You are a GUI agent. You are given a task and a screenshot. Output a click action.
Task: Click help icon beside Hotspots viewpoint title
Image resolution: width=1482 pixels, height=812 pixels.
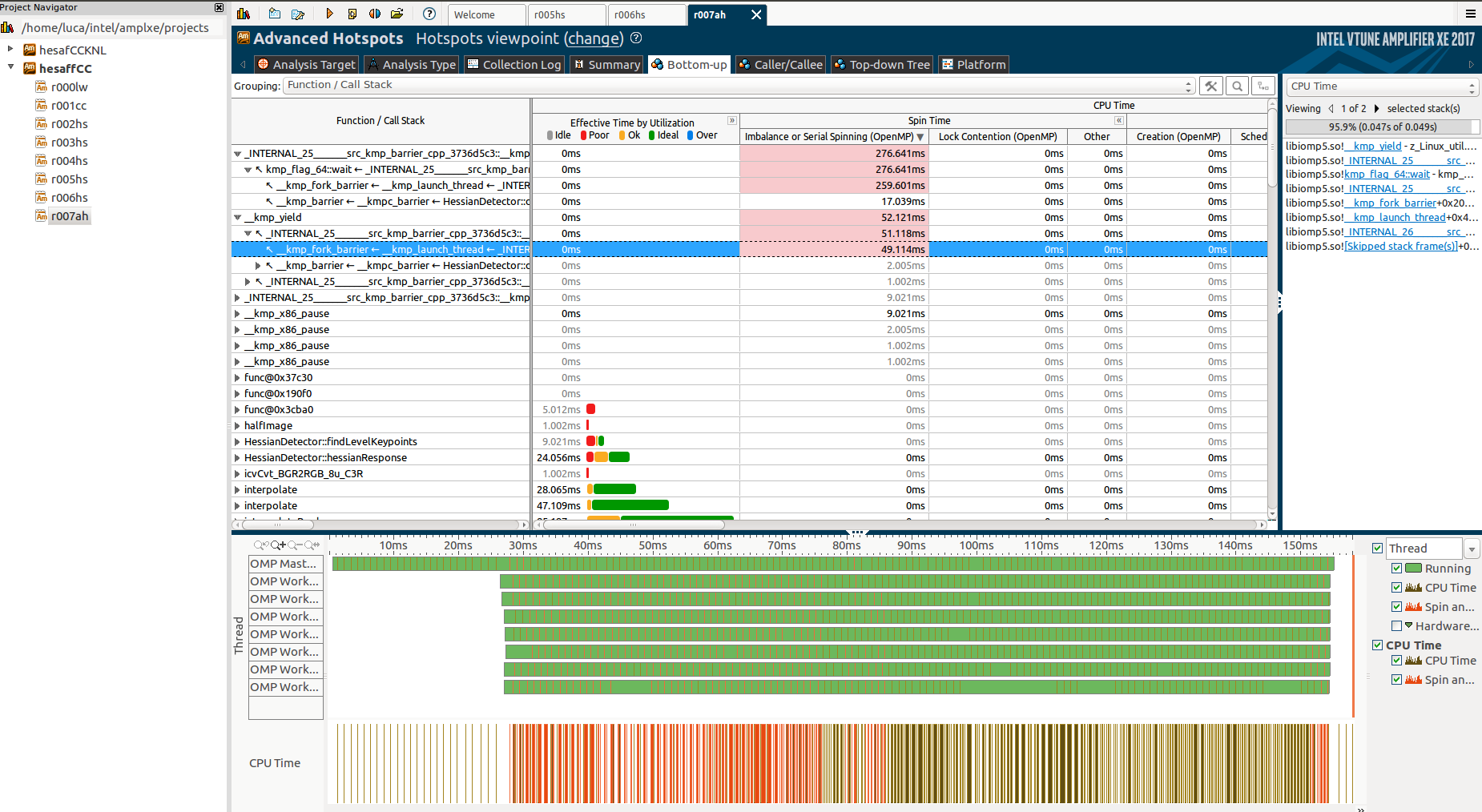click(636, 38)
